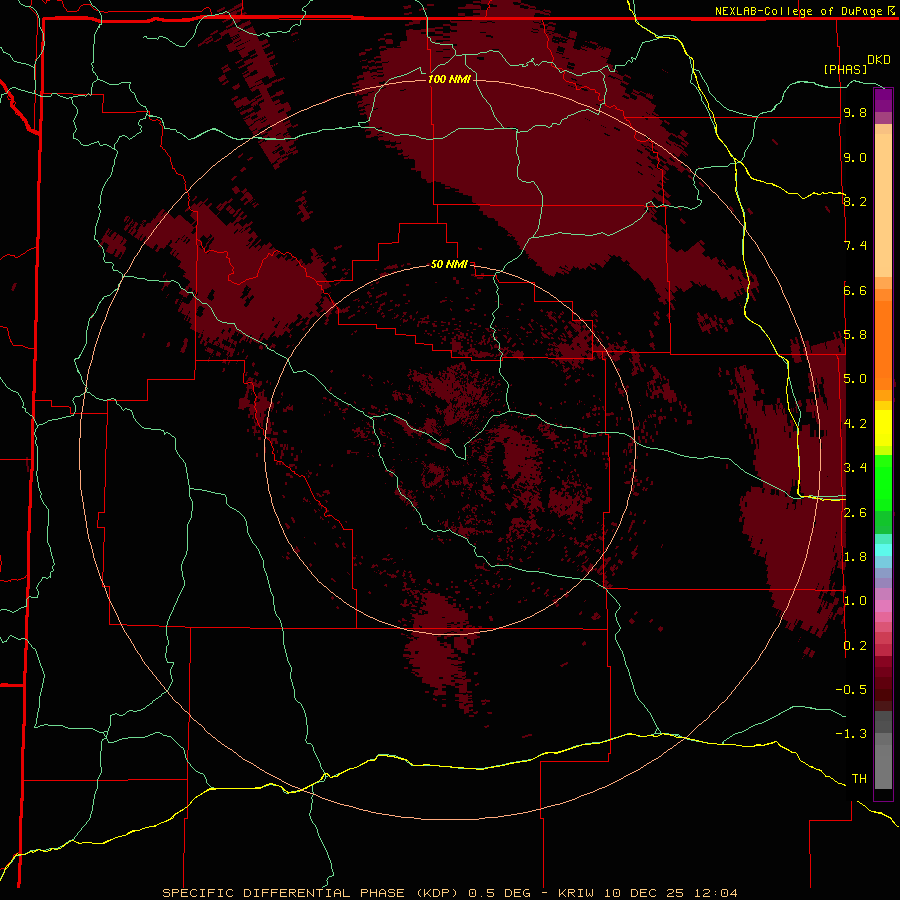Click the 5.8 value on the color scale
The height and width of the screenshot is (900, 900).
click(x=855, y=335)
